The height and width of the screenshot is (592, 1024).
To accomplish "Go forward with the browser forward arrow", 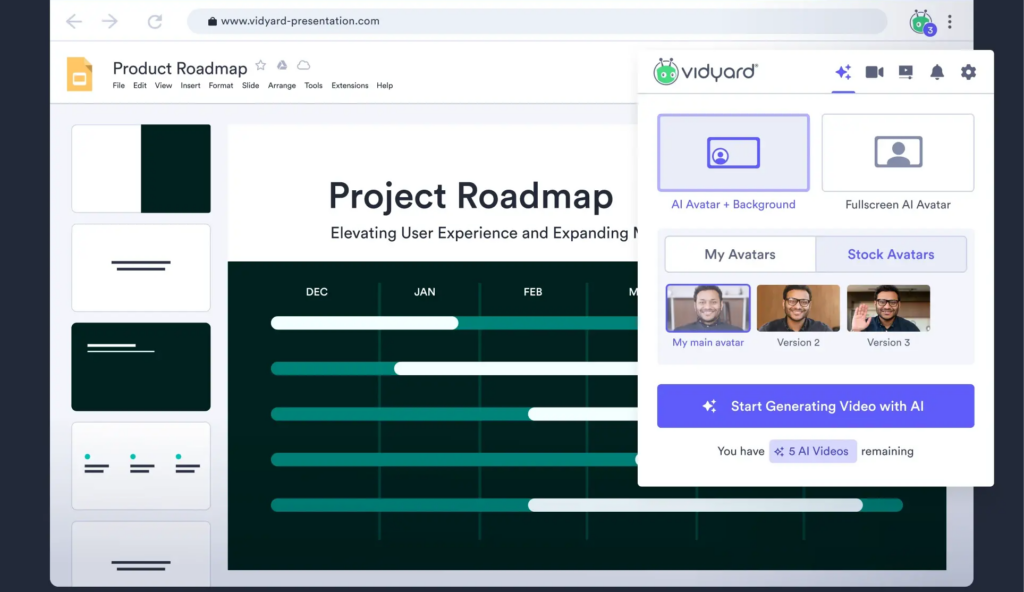I will tap(110, 22).
